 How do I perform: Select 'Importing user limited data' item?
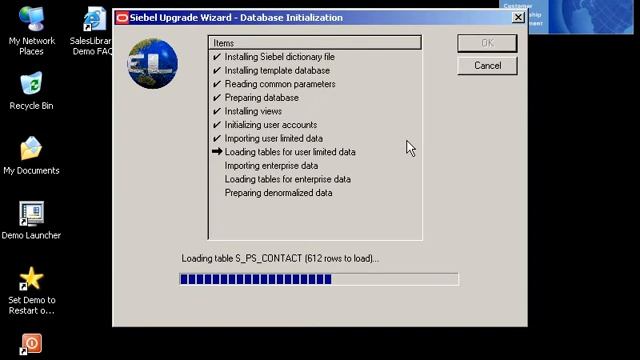click(x=273, y=138)
